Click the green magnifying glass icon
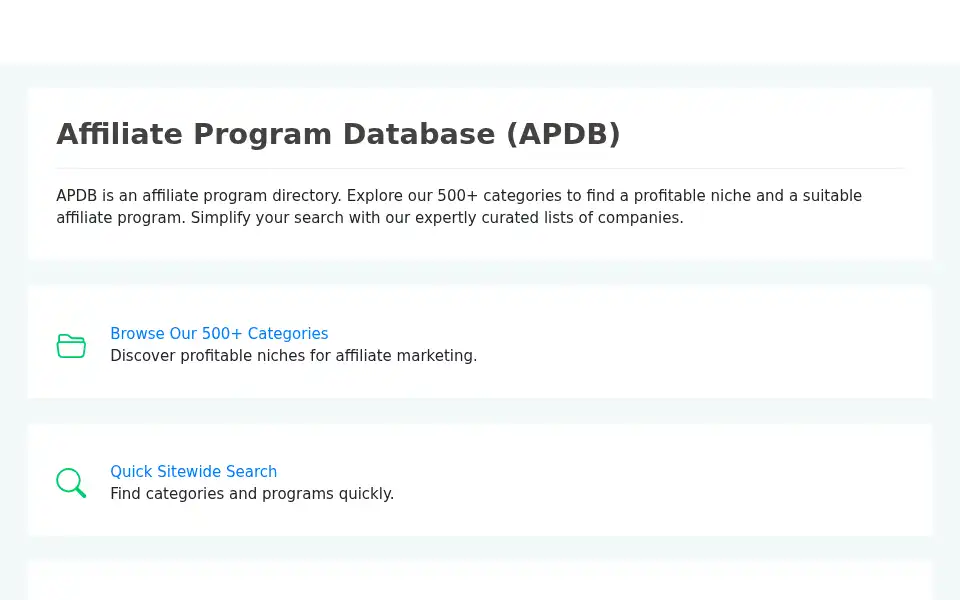This screenshot has width=960, height=600. click(71, 483)
